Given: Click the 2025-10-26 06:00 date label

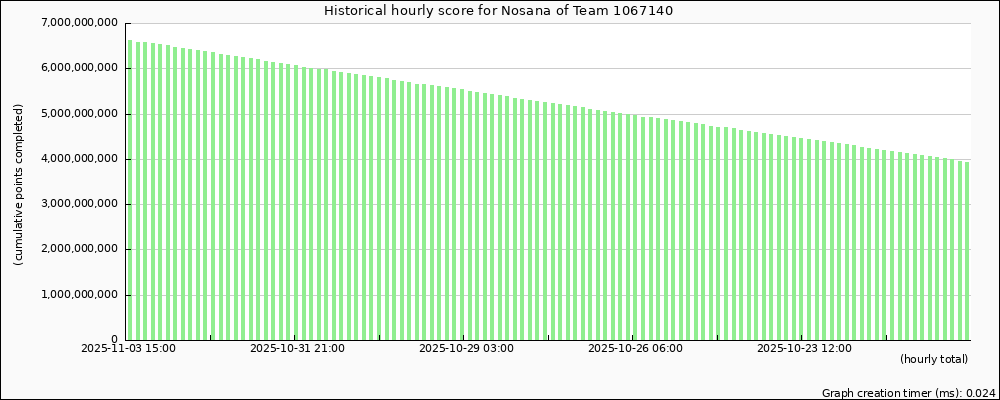Looking at the screenshot, I should click(x=635, y=349).
